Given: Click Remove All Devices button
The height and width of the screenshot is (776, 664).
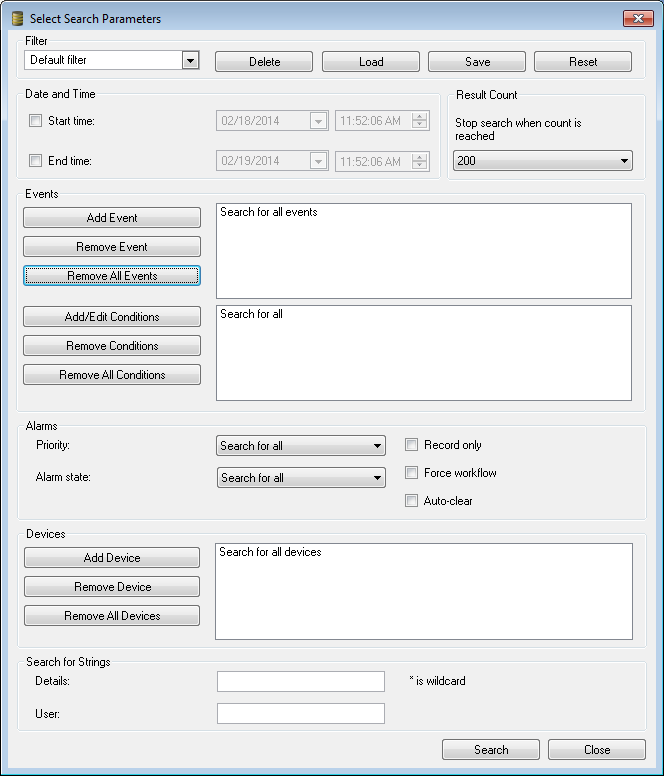Looking at the screenshot, I should 112,616.
